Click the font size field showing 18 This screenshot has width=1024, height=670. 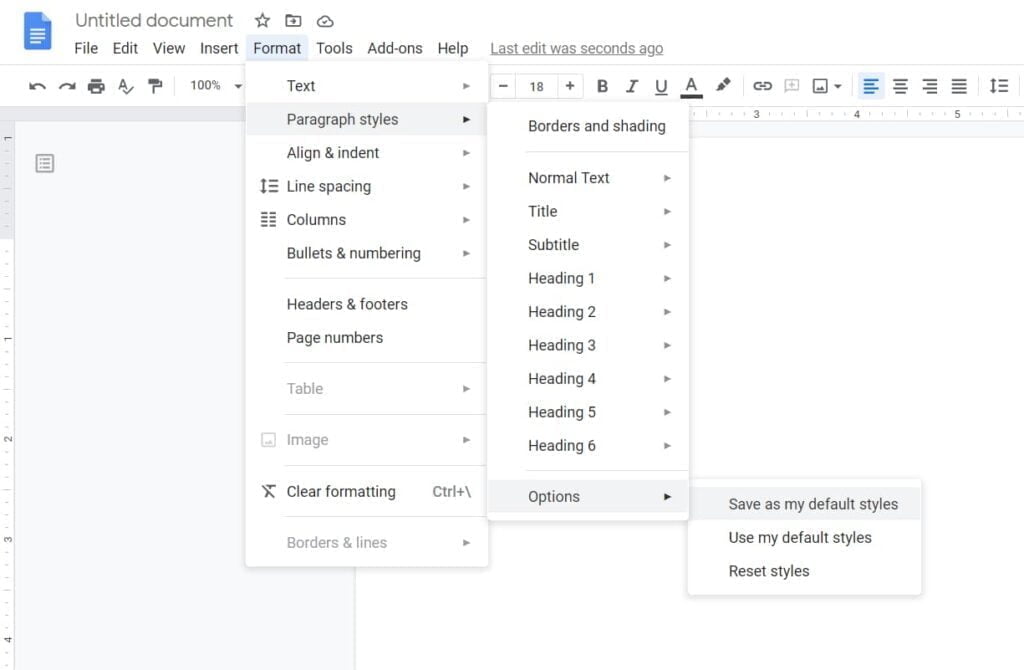pos(536,86)
